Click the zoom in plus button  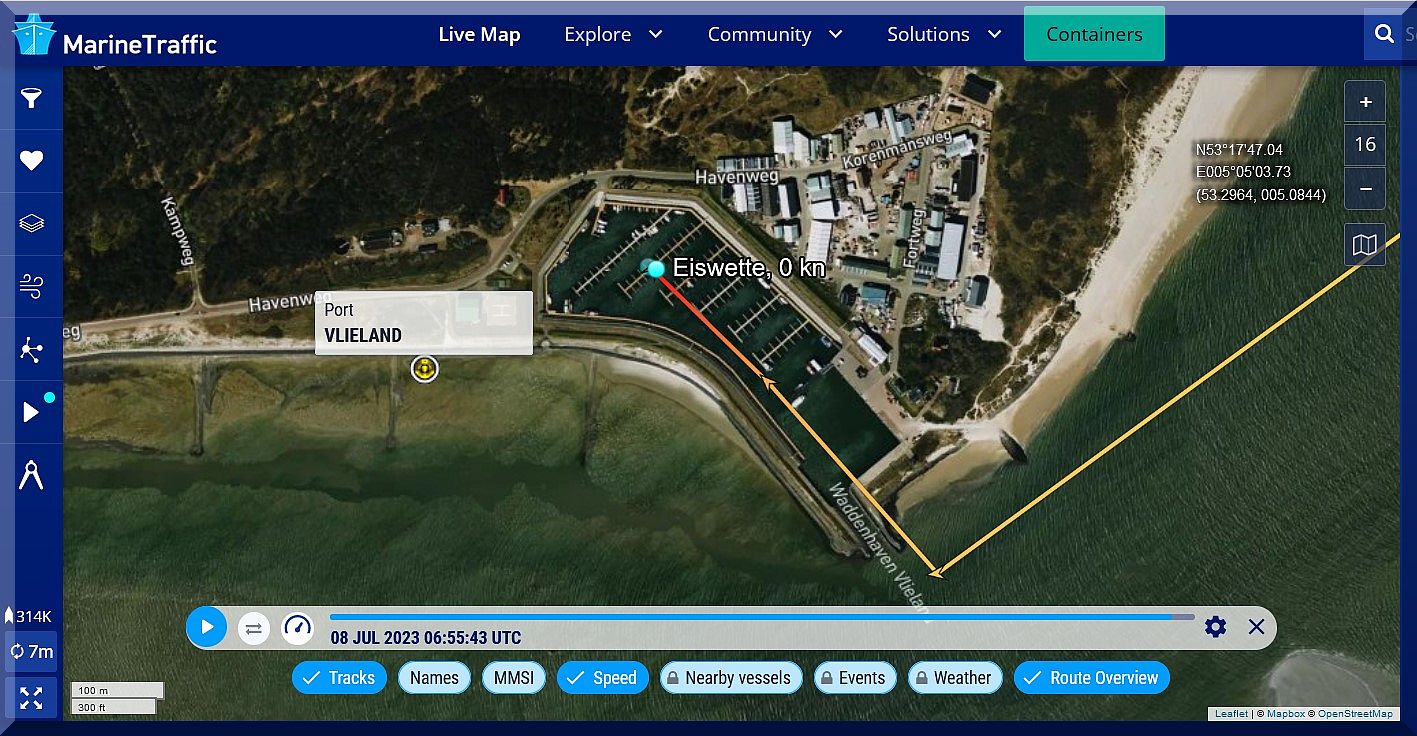[x=1365, y=103]
